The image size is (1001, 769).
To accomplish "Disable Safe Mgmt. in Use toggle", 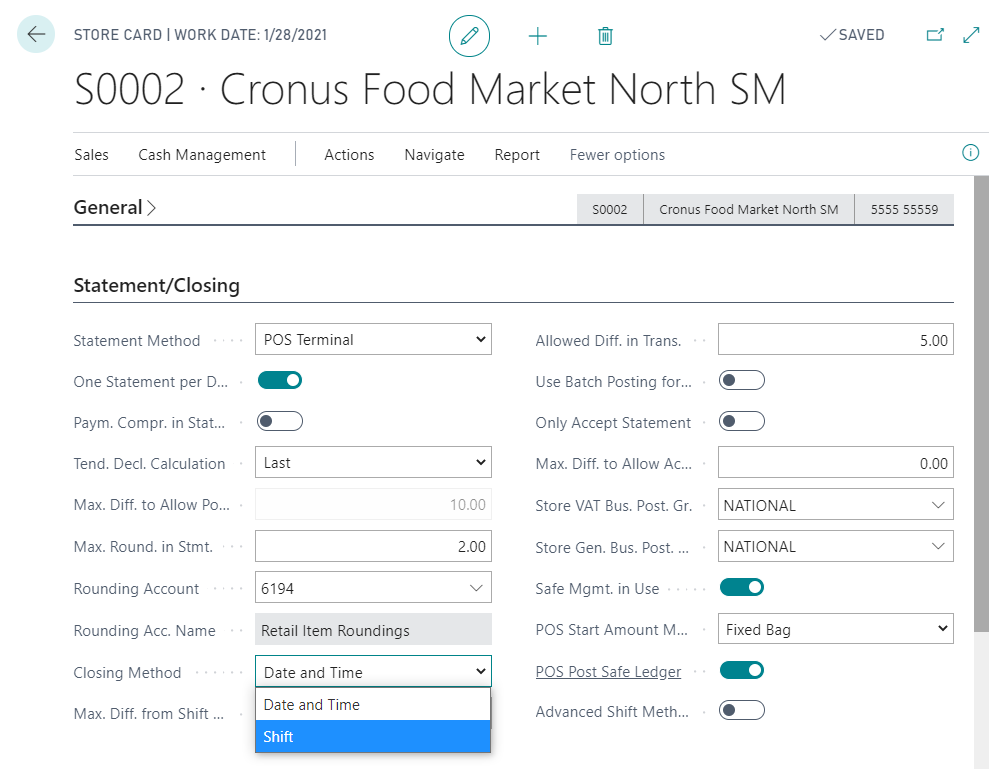I will (741, 587).
